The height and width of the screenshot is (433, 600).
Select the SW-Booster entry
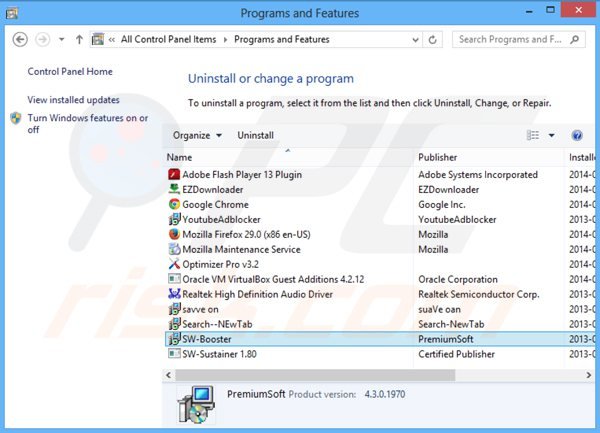point(207,339)
